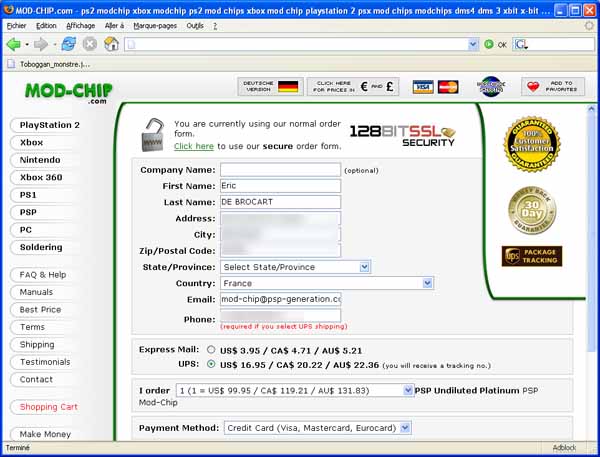The height and width of the screenshot is (457, 600).
Task: Open the Back button history arrow
Action: coord(27,45)
